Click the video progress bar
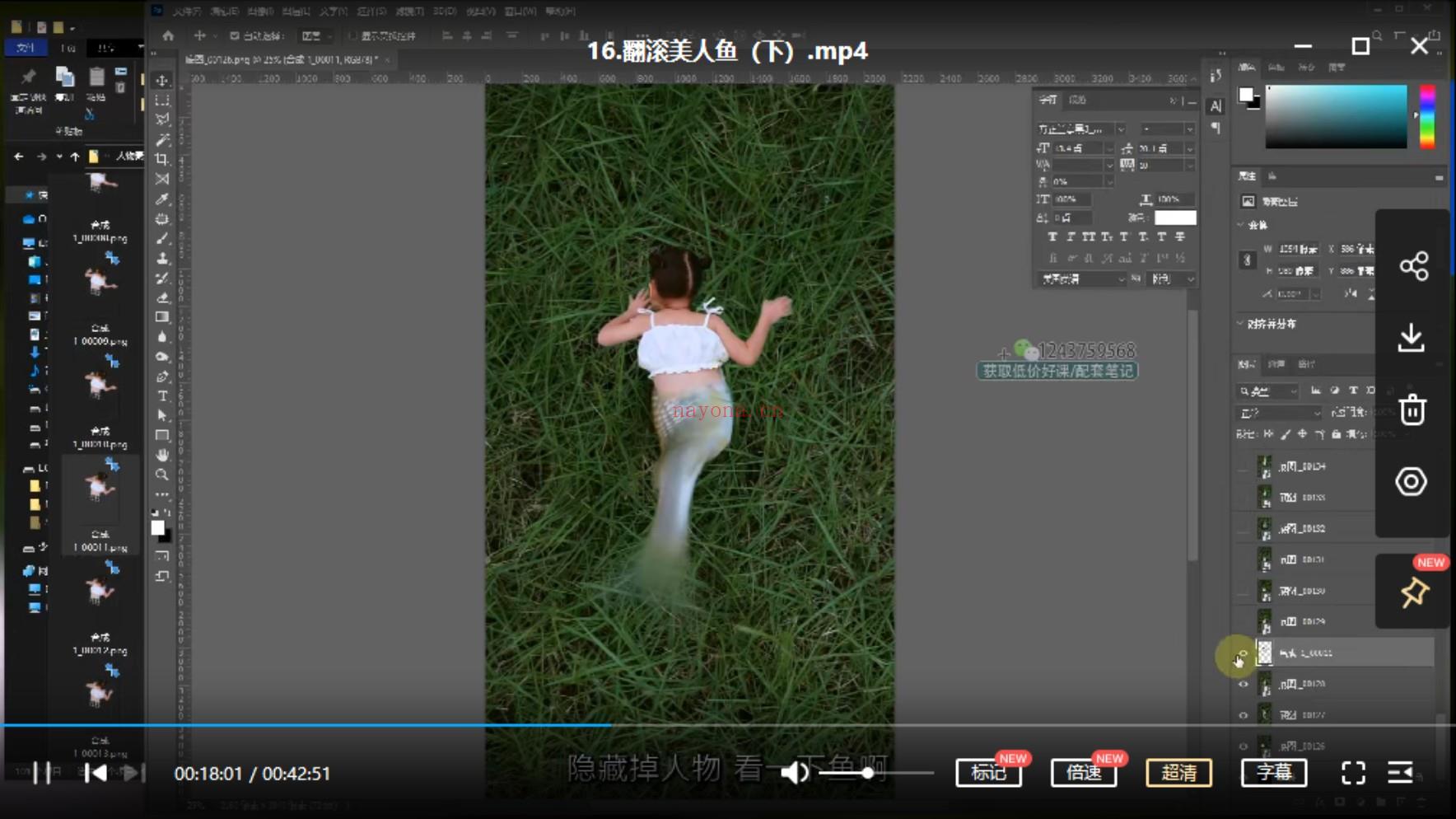 (728, 725)
